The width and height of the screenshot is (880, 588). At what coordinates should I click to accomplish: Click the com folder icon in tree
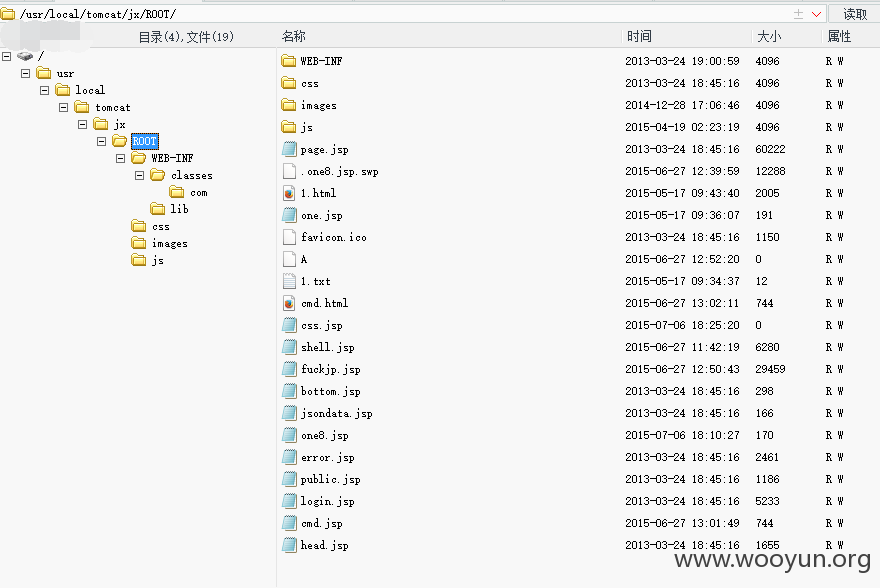click(177, 192)
